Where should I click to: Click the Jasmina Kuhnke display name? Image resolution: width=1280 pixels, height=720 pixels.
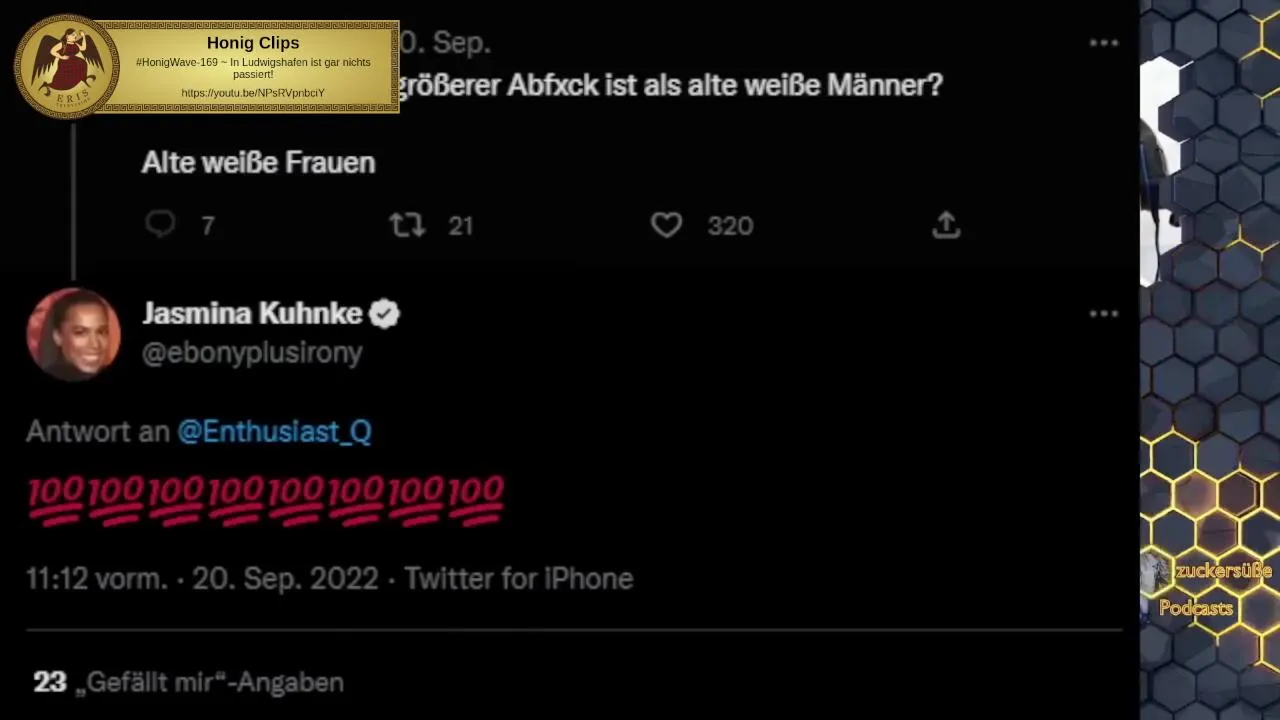click(x=252, y=314)
